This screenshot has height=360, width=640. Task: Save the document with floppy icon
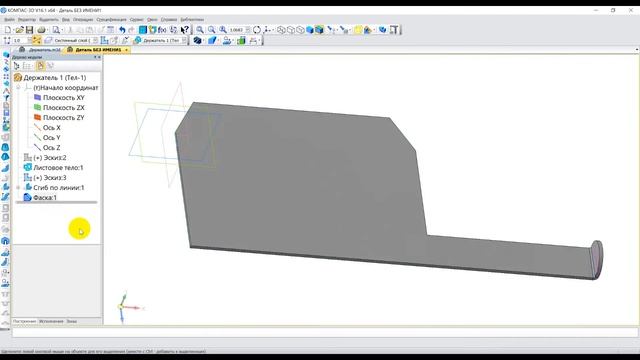pos(29,30)
